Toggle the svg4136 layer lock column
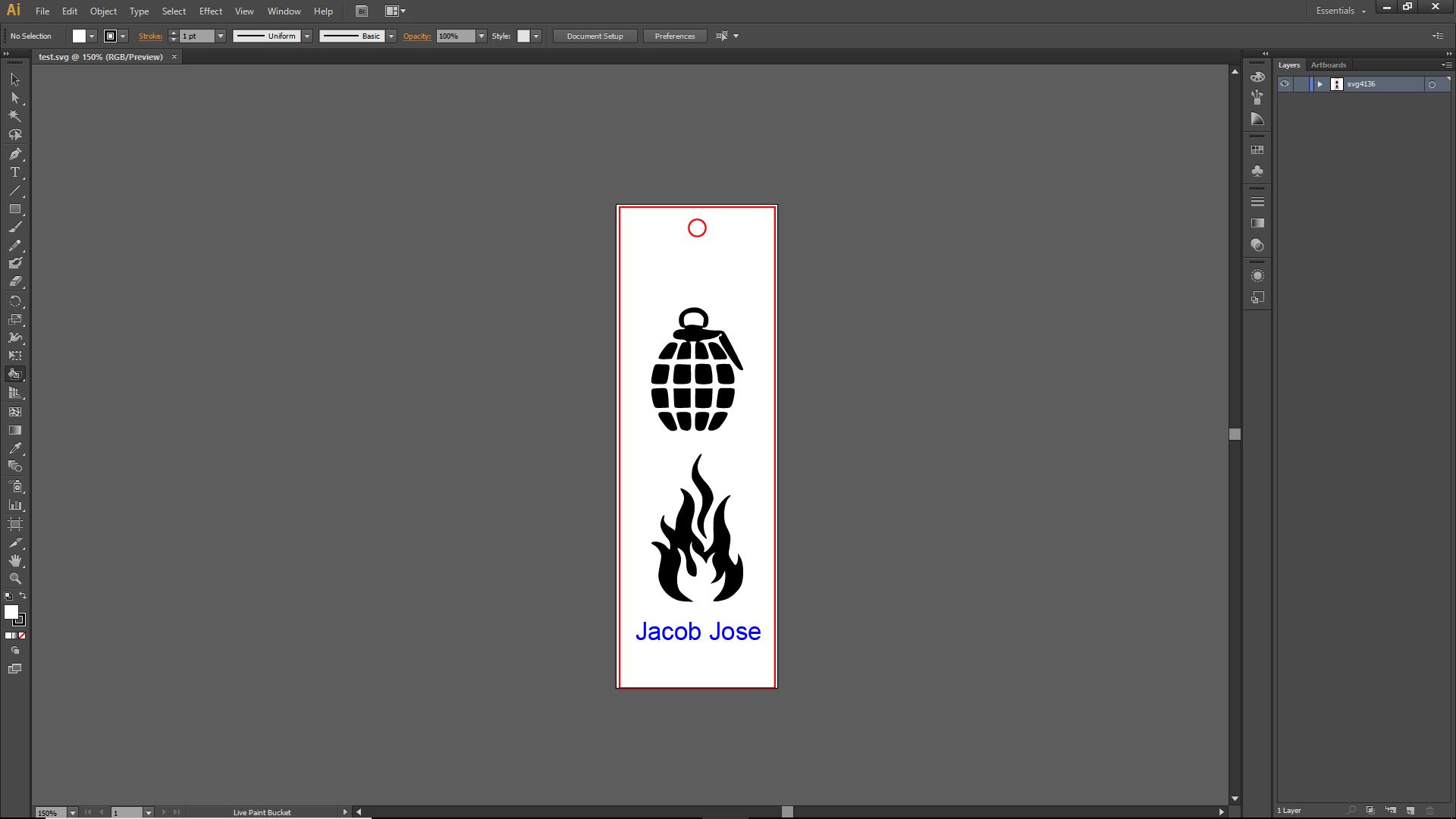 point(1301,84)
